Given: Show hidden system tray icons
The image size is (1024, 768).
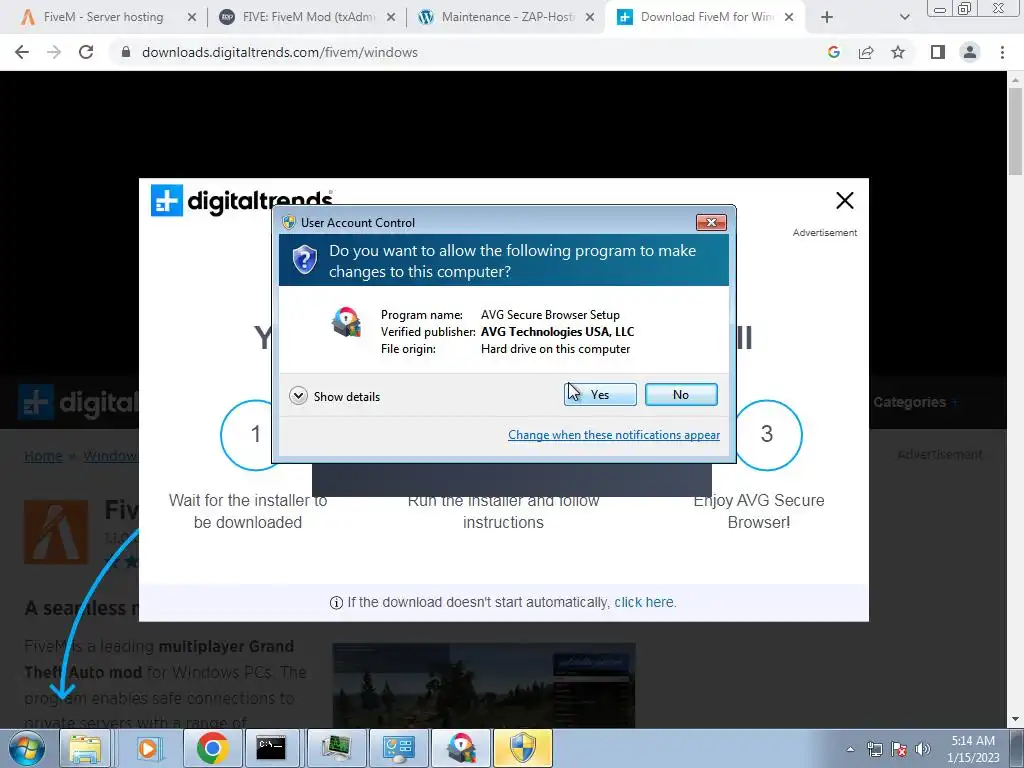Looking at the screenshot, I should pyautogui.click(x=850, y=749).
